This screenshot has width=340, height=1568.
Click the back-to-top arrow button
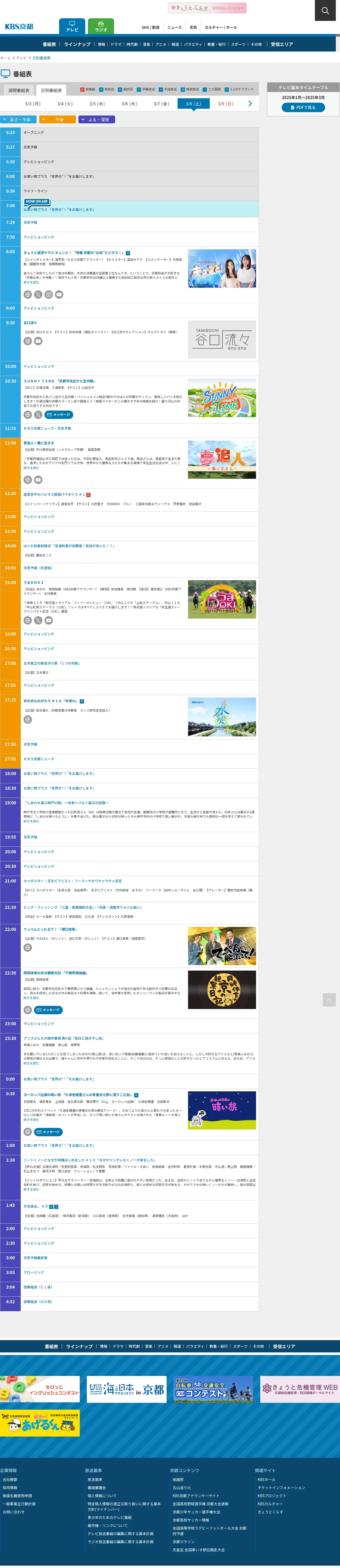329,1000
